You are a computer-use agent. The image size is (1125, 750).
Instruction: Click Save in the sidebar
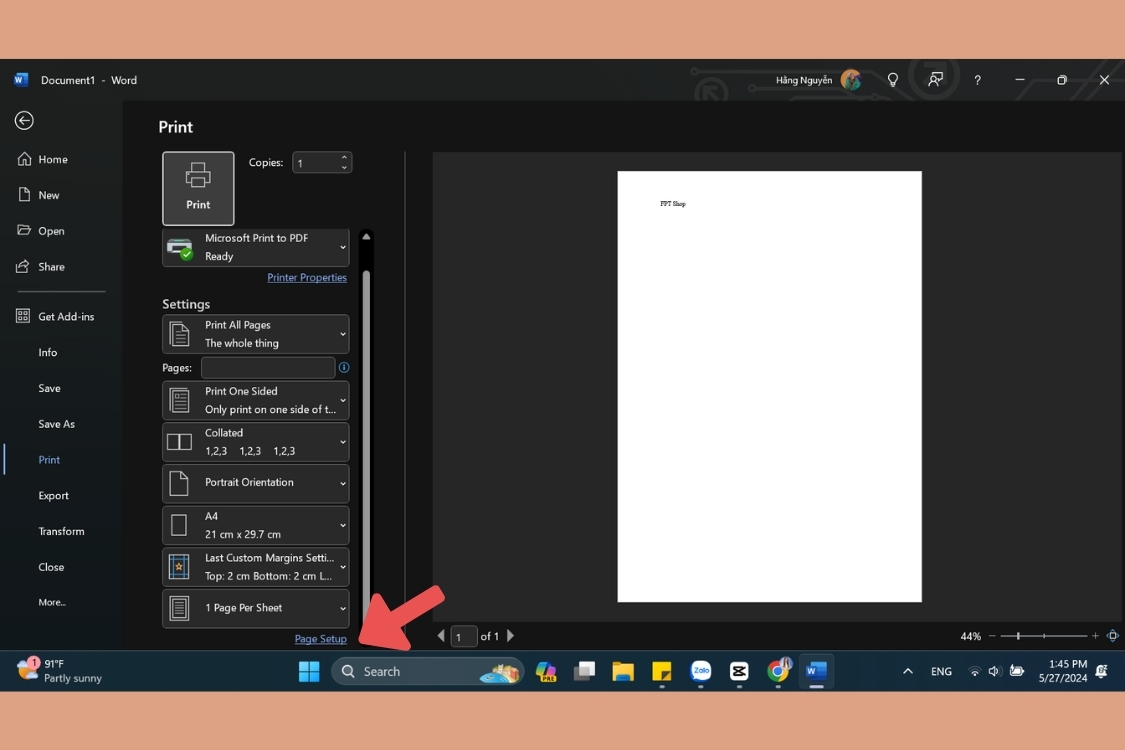tap(49, 388)
